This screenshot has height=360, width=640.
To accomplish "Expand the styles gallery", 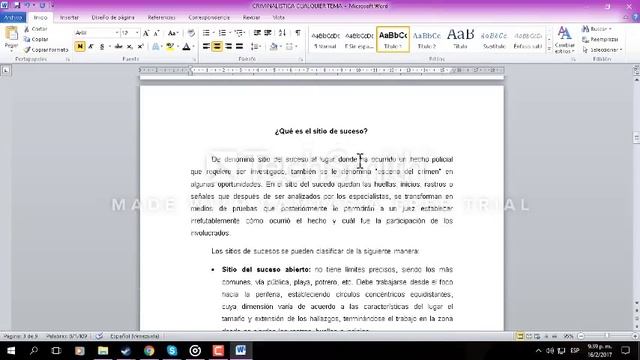I will [x=549, y=49].
